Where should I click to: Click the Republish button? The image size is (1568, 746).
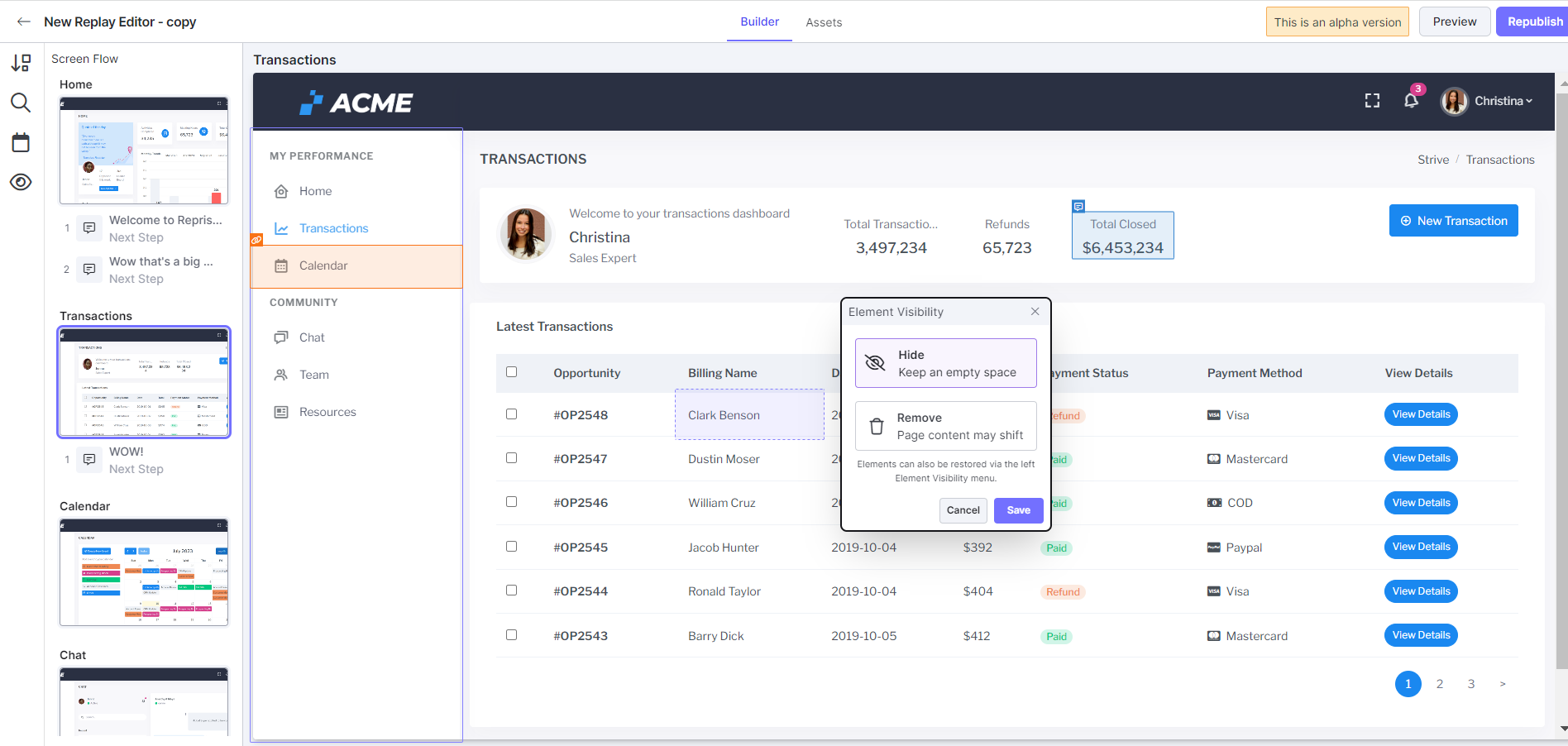[1534, 22]
